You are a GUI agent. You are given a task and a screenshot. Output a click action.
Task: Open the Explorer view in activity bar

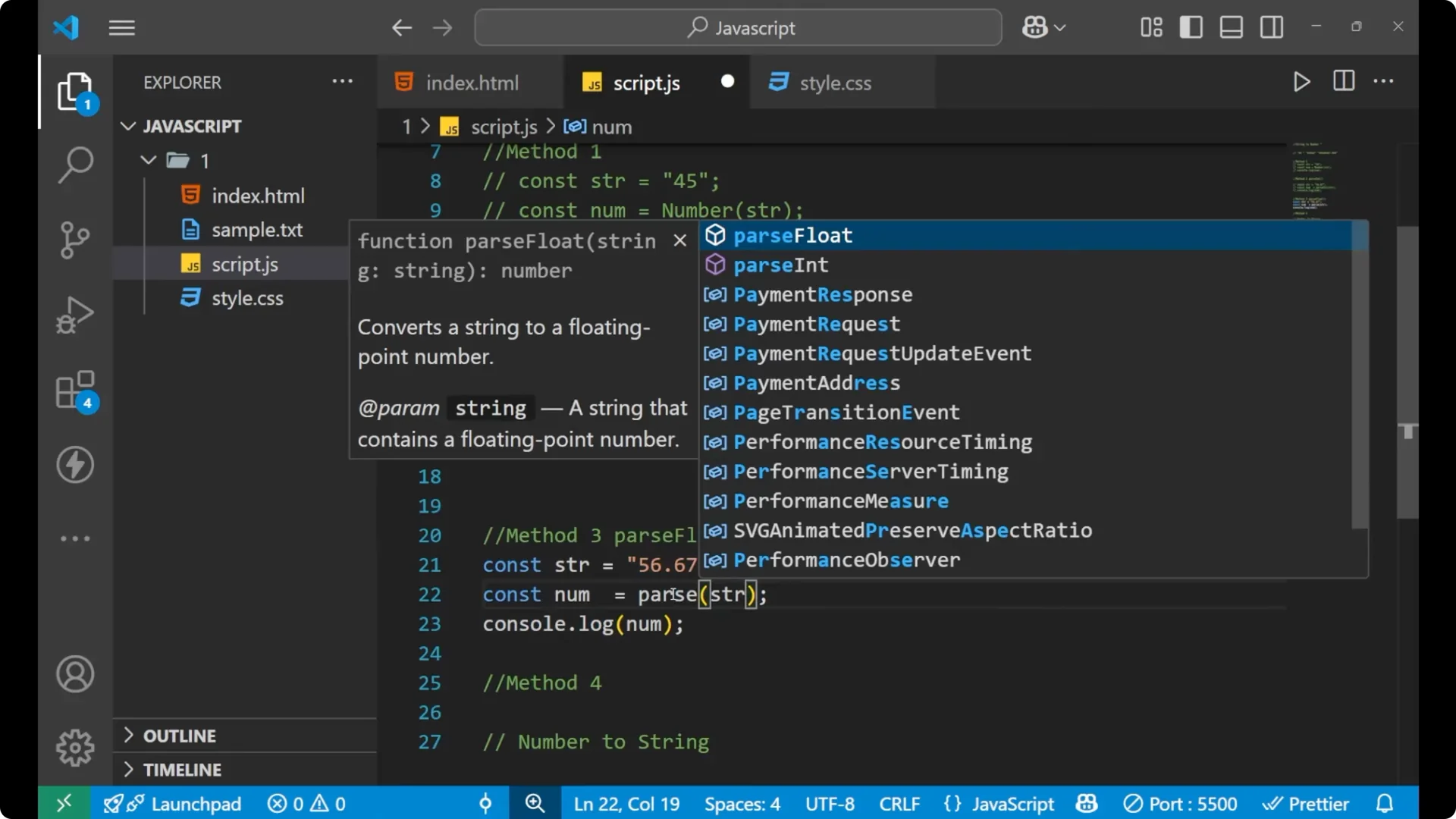(75, 91)
